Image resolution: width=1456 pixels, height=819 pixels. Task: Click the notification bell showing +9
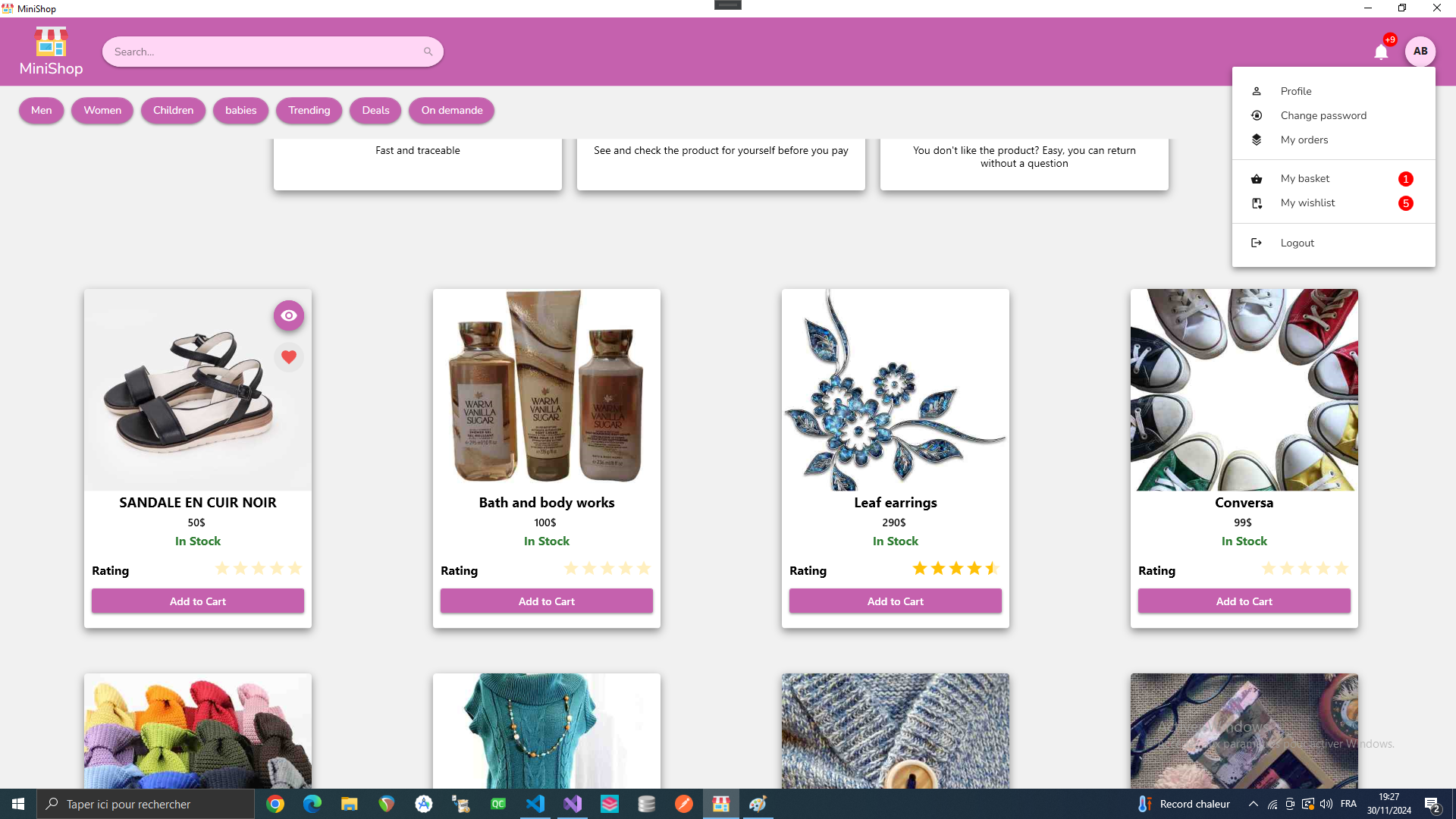(1381, 52)
